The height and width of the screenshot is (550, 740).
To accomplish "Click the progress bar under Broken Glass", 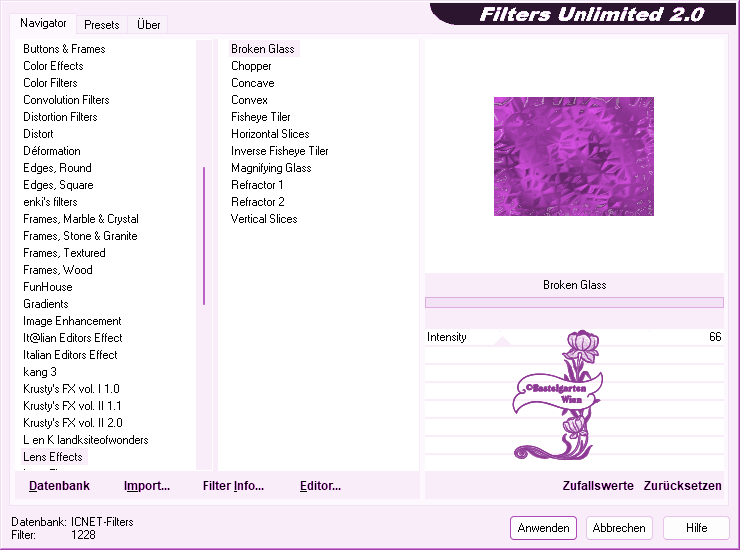I will [x=574, y=302].
